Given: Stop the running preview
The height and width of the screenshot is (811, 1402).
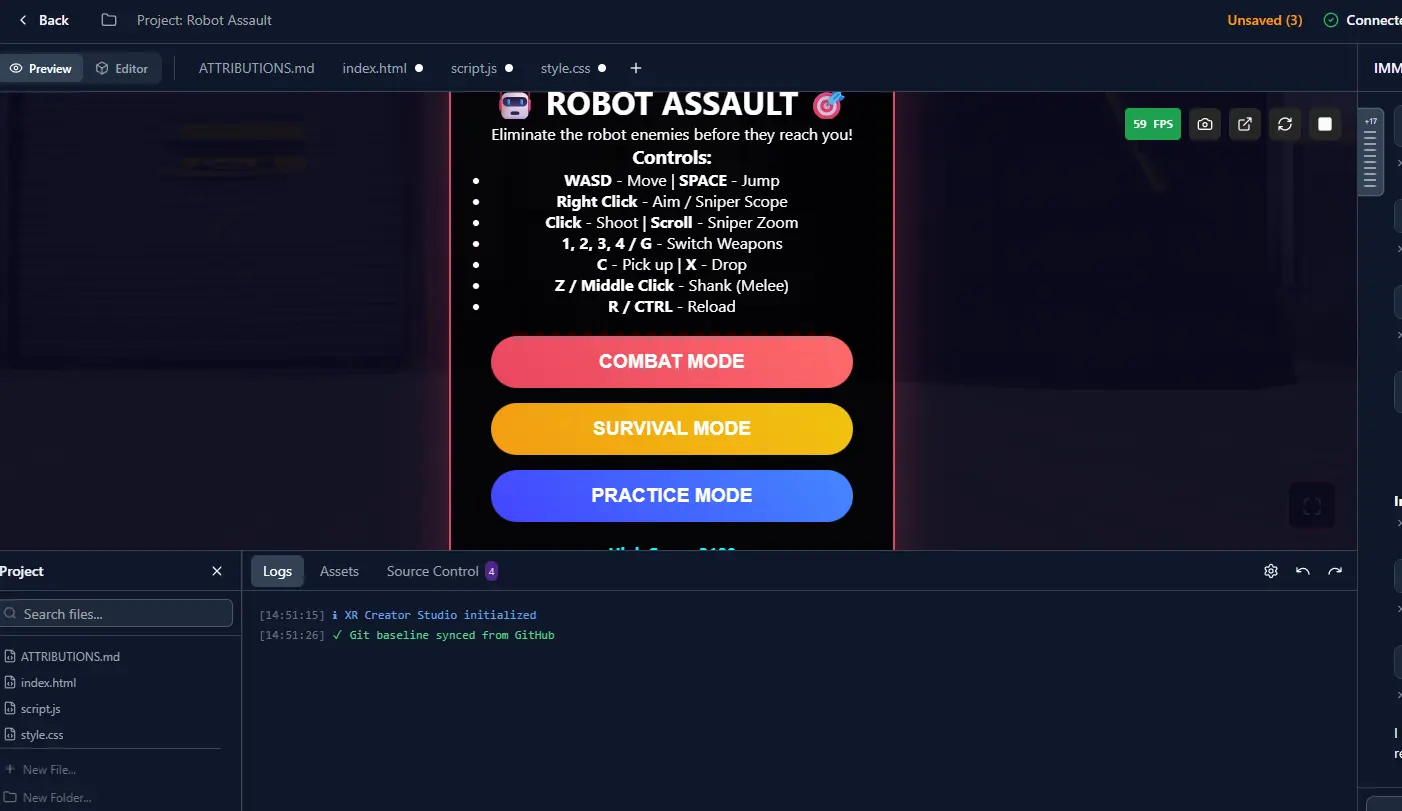Looking at the screenshot, I should coord(1325,124).
